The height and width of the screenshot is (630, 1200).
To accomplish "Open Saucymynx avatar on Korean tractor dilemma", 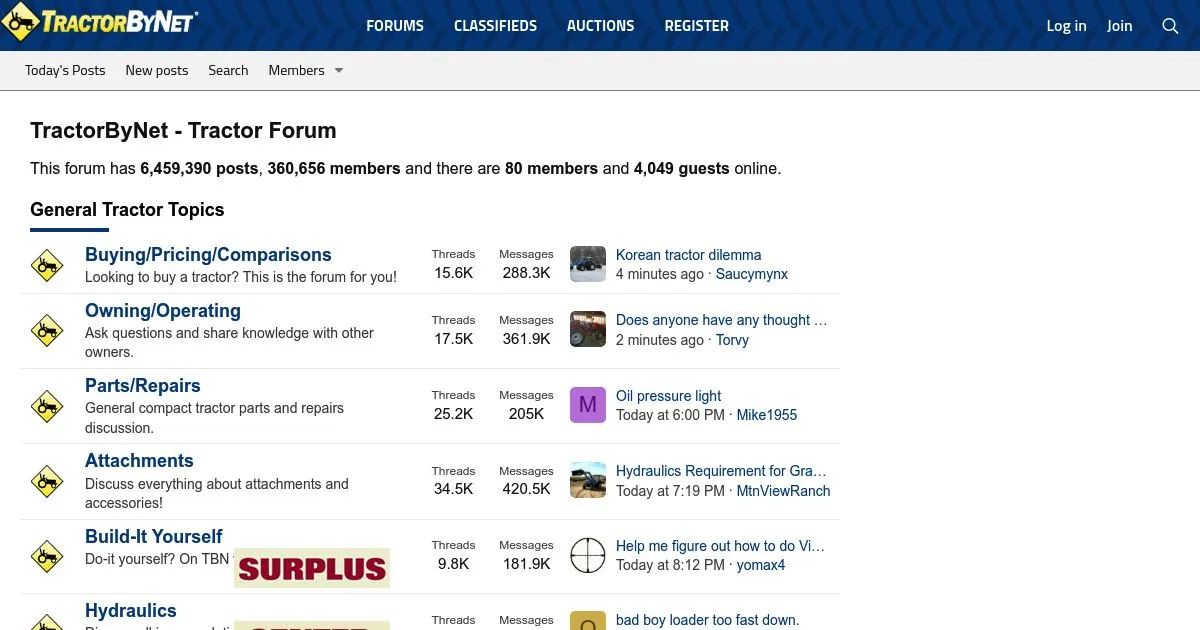I will click(x=588, y=264).
